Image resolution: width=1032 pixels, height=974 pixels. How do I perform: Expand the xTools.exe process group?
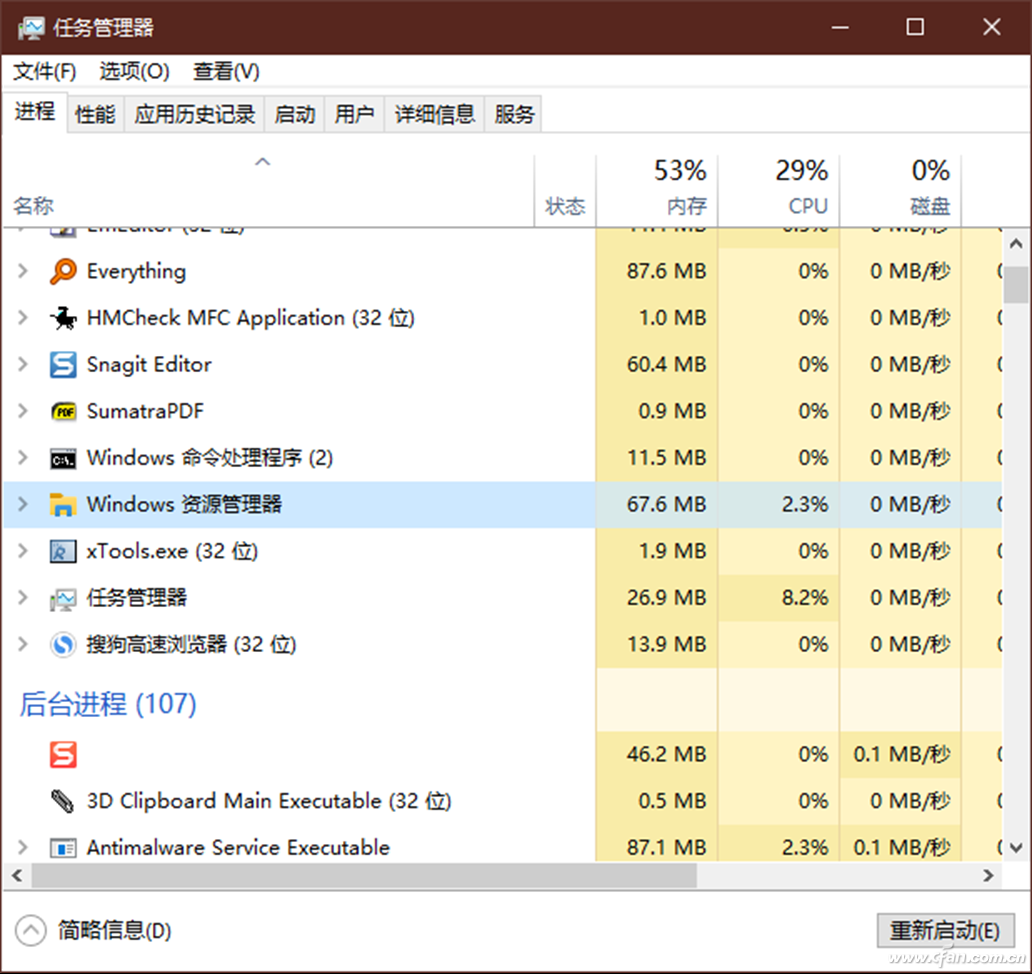click(x=23, y=551)
